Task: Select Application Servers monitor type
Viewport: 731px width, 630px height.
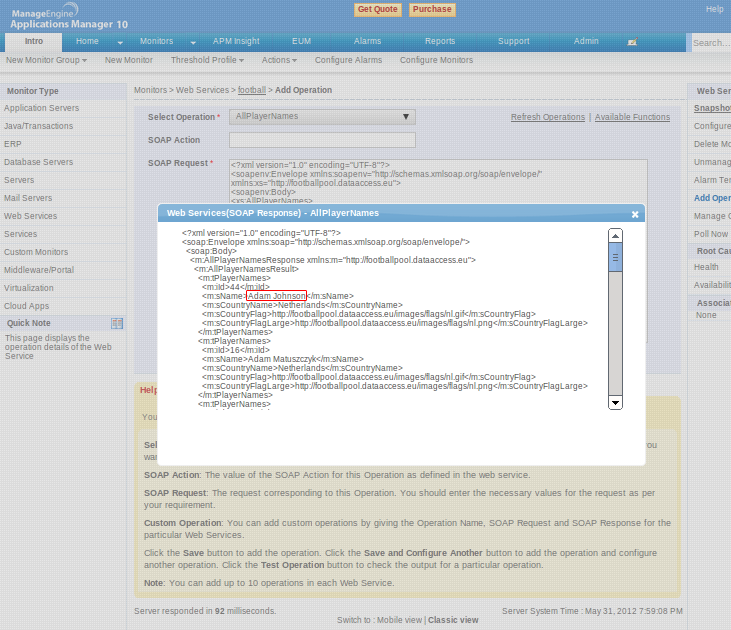Action: (41, 108)
